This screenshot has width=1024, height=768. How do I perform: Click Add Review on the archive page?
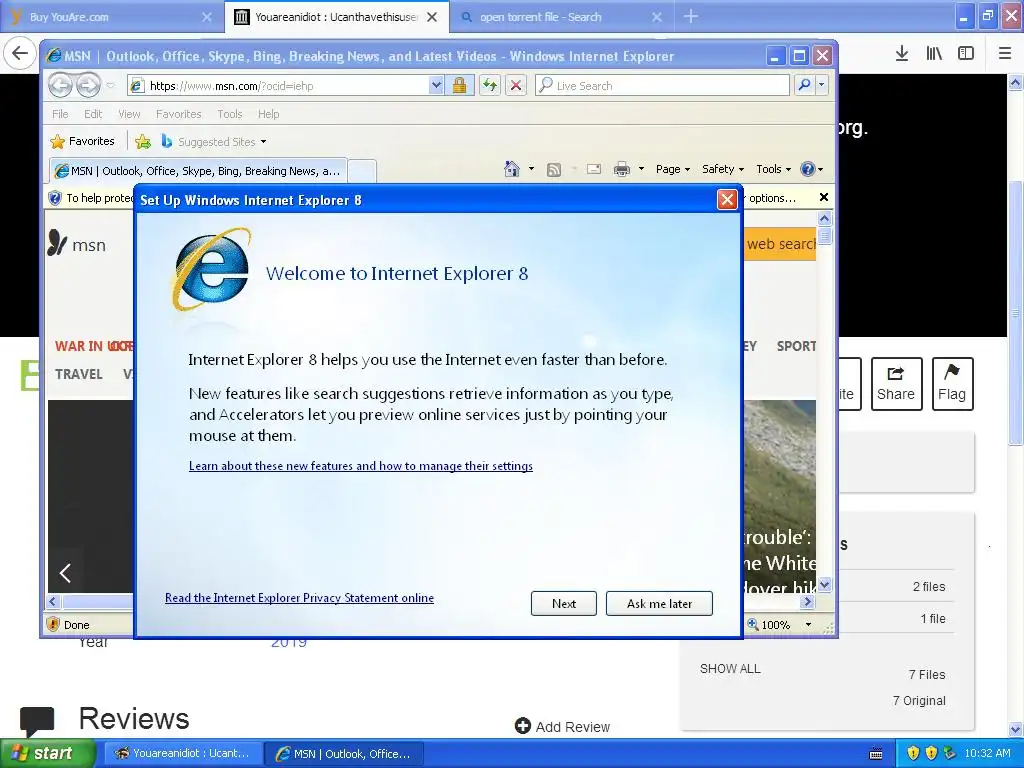coord(562,726)
